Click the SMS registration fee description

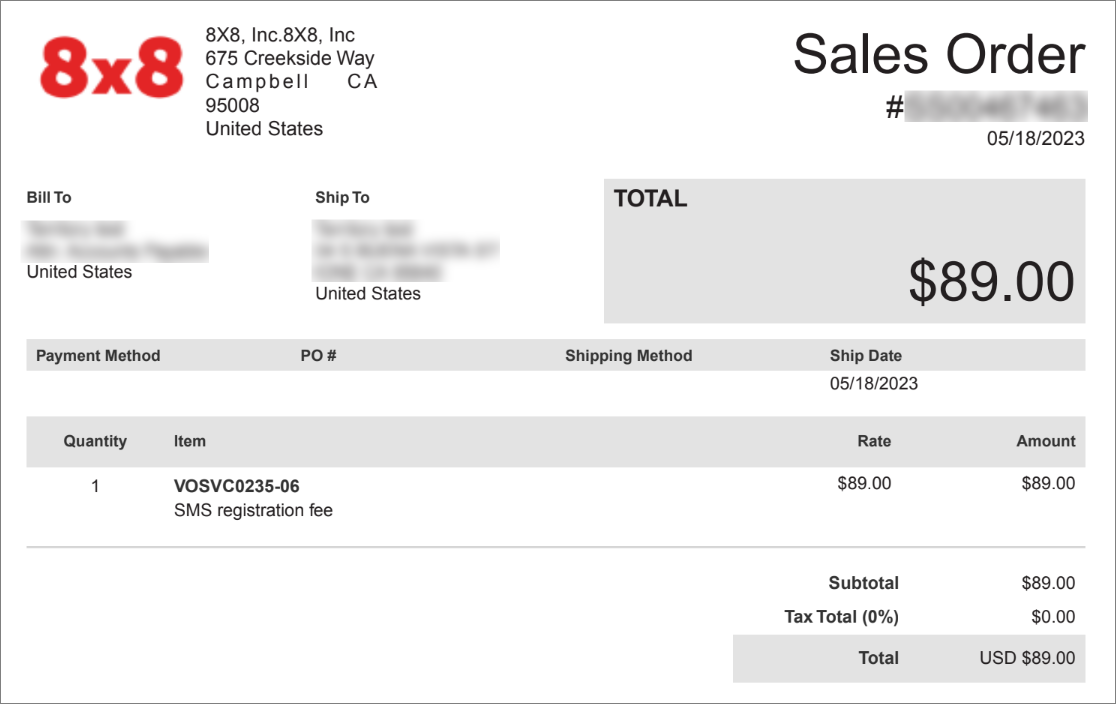pos(253,510)
